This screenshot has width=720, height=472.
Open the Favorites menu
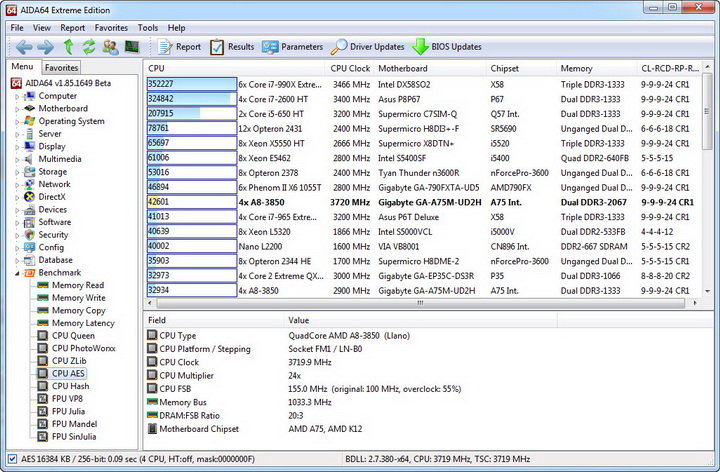(x=111, y=28)
